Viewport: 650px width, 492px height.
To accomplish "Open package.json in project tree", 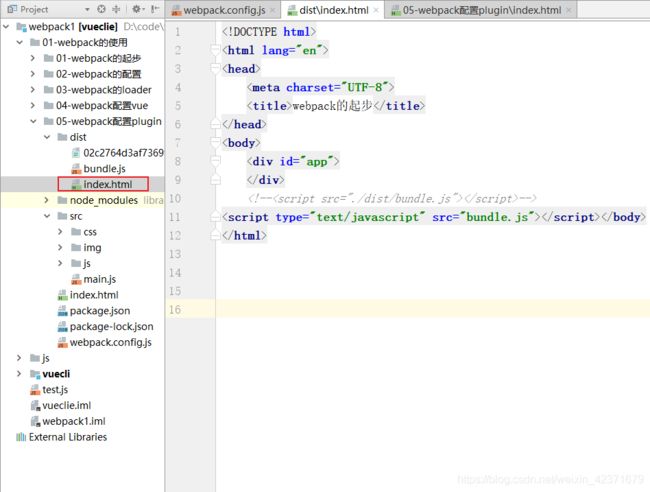I will (99, 311).
